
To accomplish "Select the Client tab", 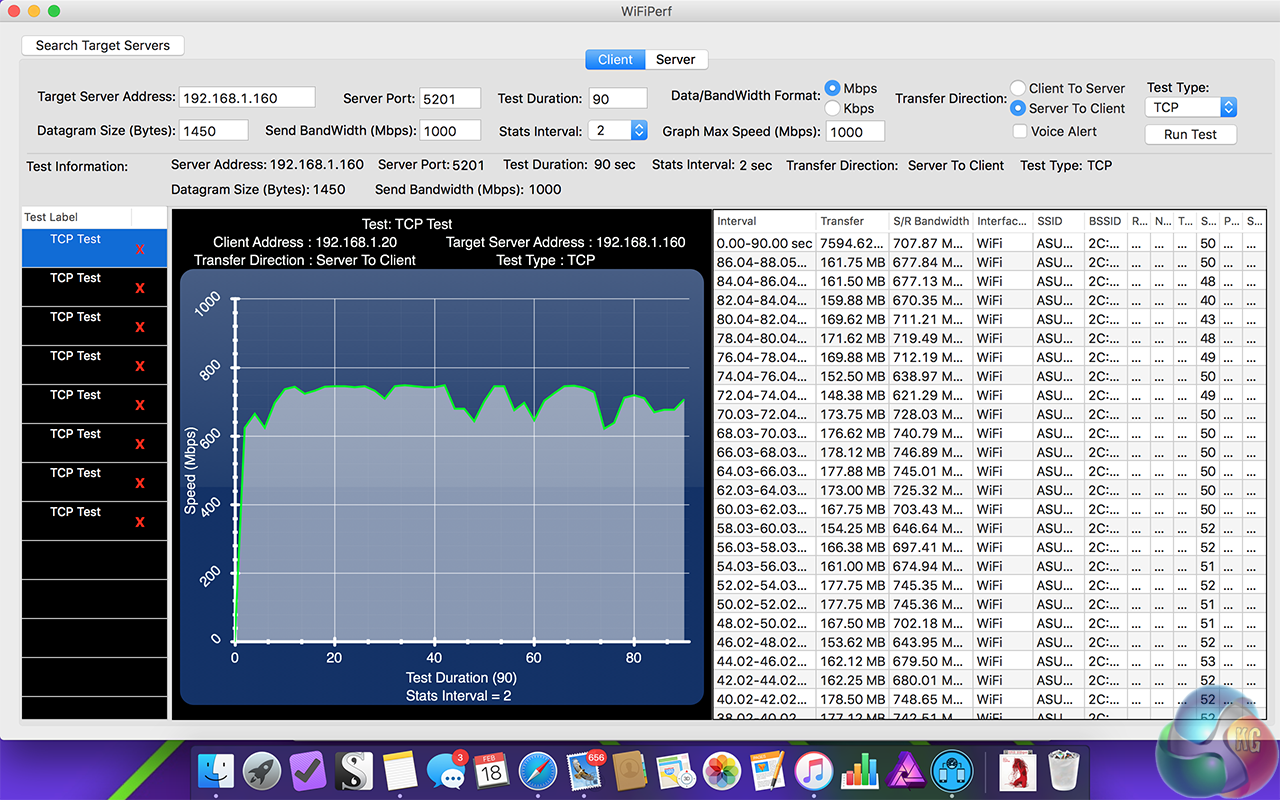I will coord(615,60).
